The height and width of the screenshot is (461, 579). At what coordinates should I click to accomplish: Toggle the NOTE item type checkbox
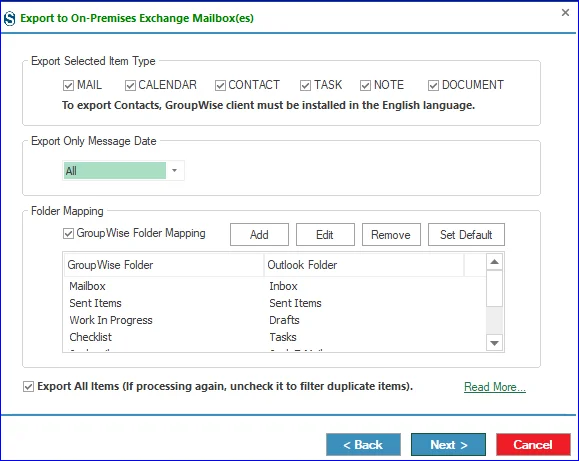pos(365,85)
